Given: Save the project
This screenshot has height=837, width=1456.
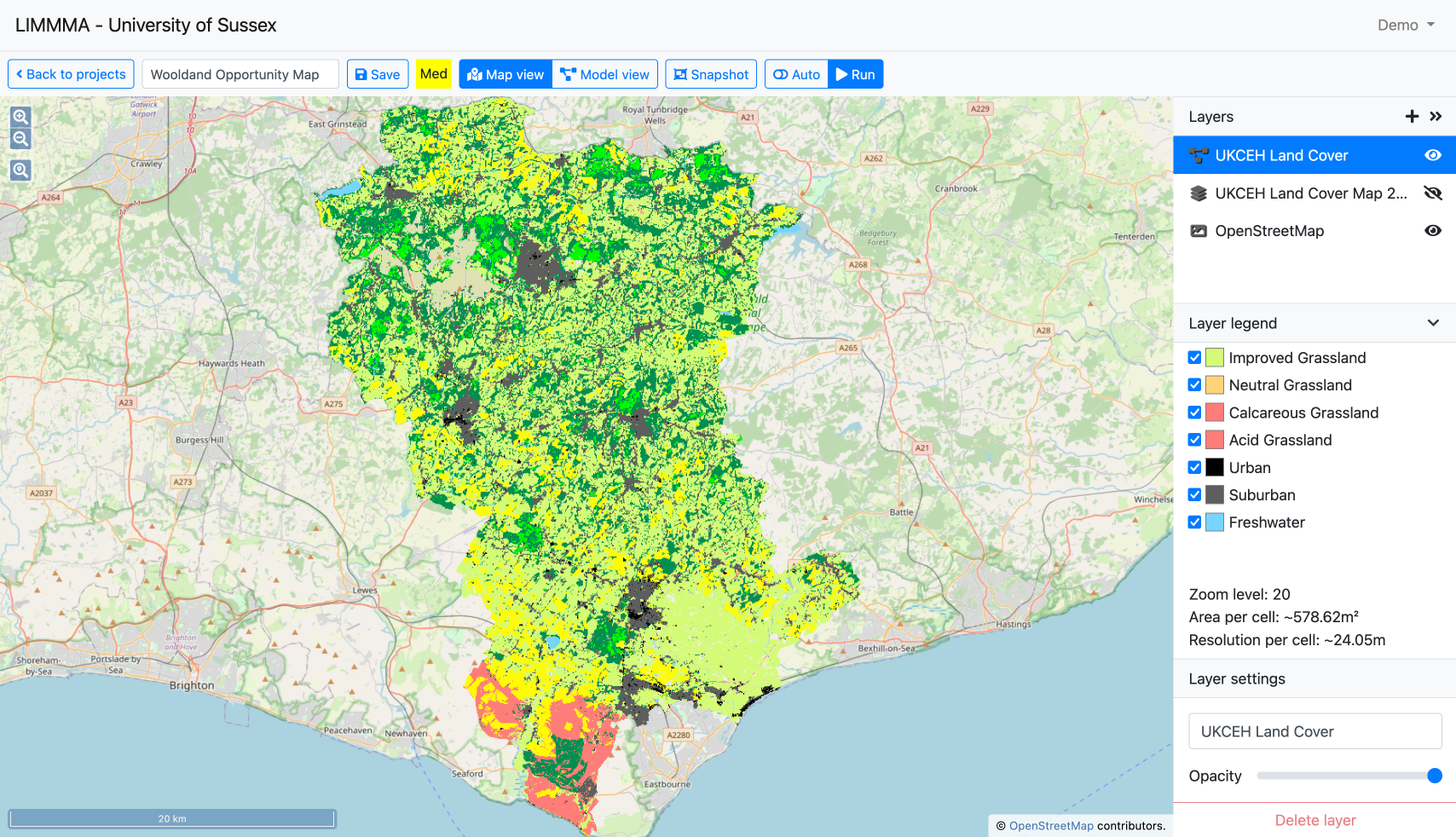Looking at the screenshot, I should [378, 74].
